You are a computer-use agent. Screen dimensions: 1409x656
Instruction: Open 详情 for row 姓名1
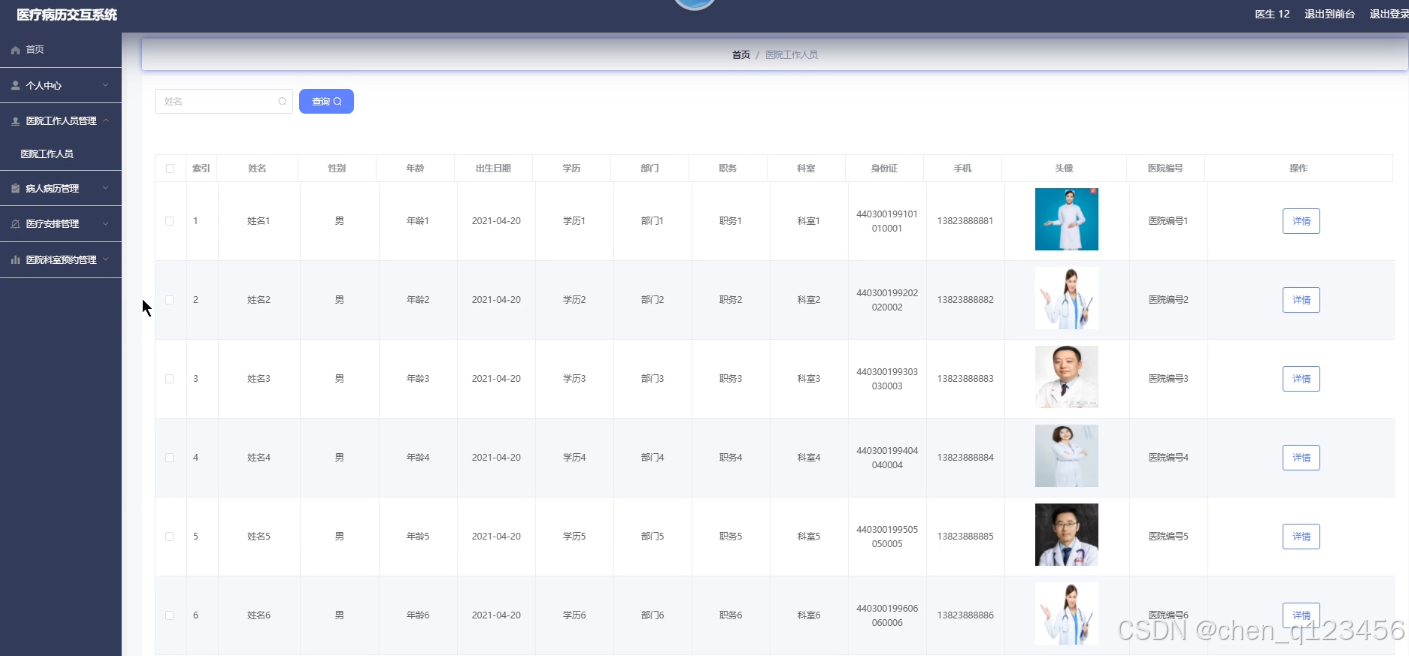(1301, 221)
